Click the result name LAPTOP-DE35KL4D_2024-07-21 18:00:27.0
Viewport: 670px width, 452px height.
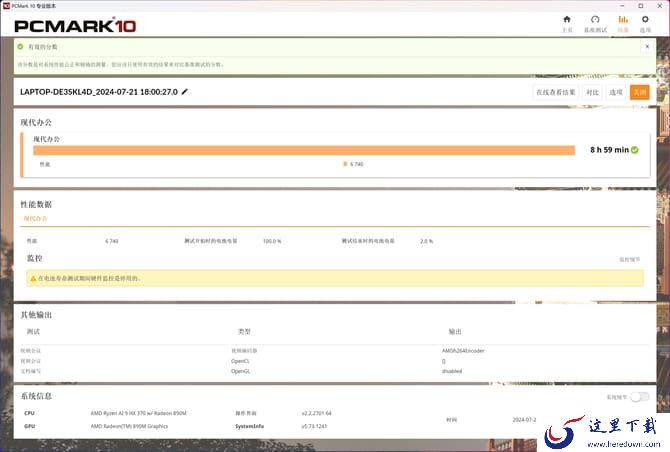99,92
